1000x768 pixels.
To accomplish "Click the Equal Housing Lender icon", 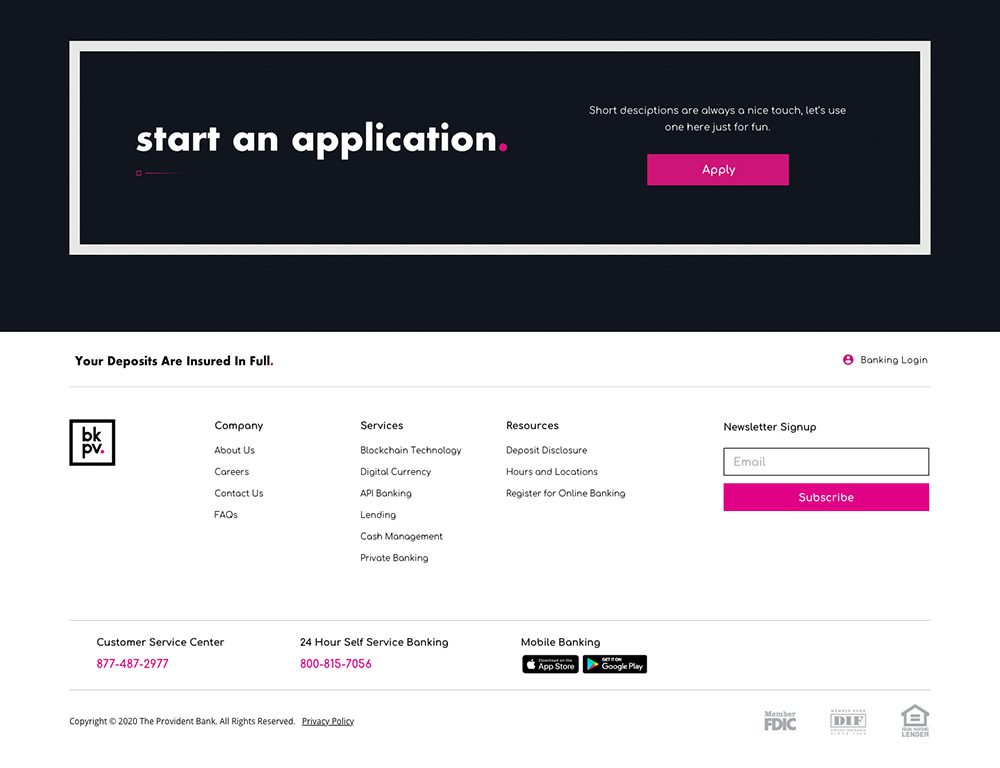I will click(915, 721).
